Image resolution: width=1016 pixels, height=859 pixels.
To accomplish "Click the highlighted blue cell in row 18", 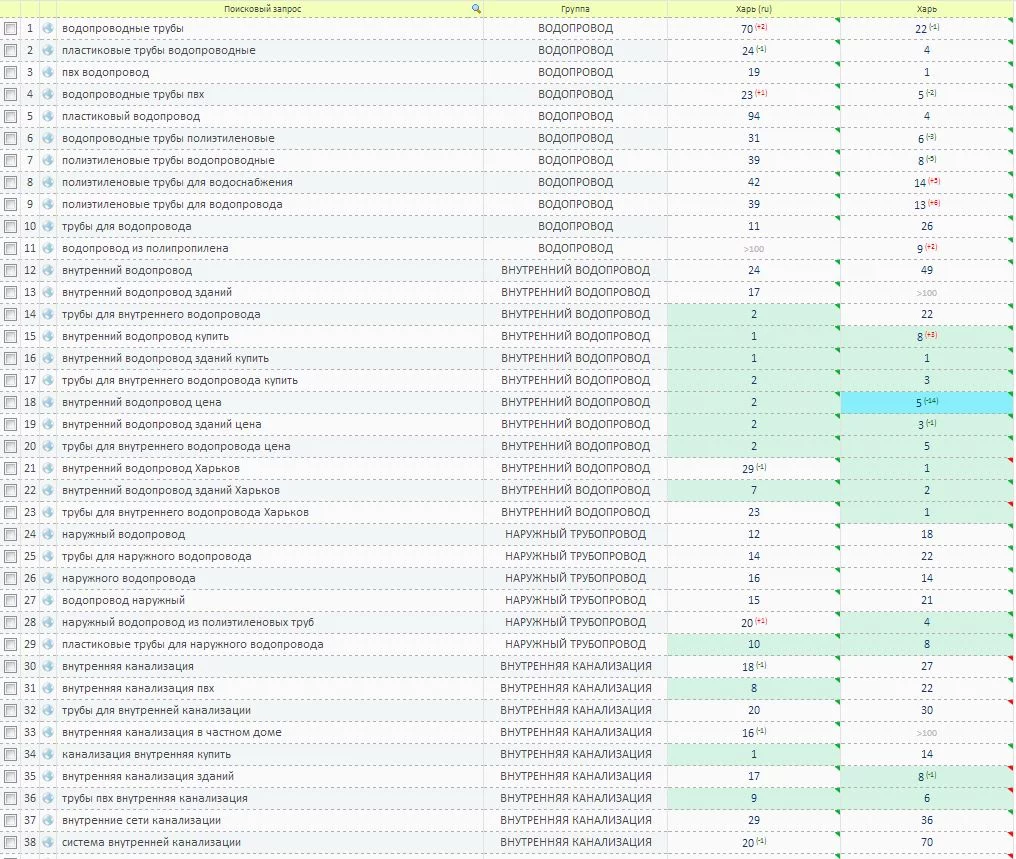I will [x=926, y=402].
